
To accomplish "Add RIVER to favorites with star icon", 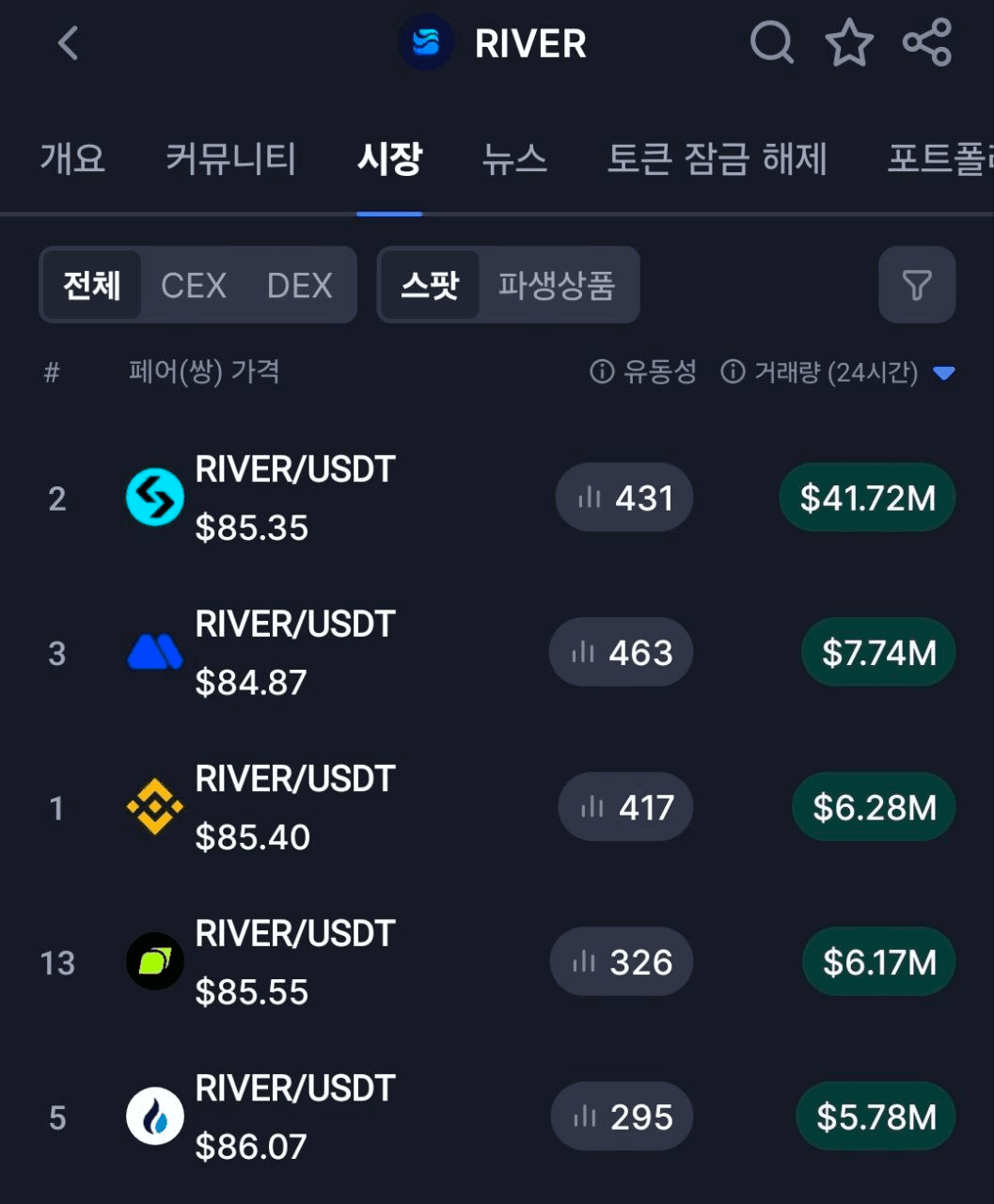I will (x=848, y=43).
